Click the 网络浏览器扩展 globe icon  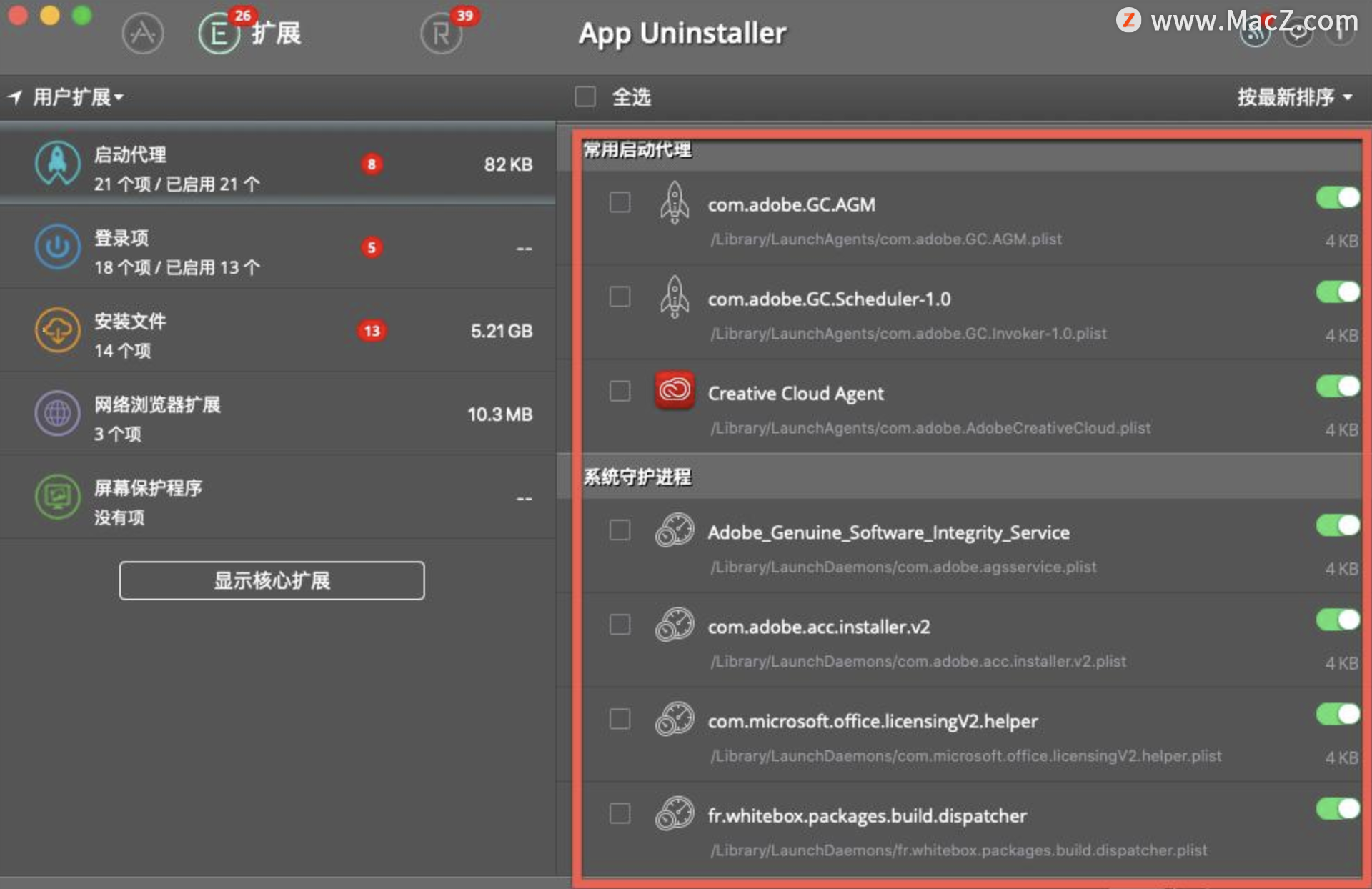(57, 414)
